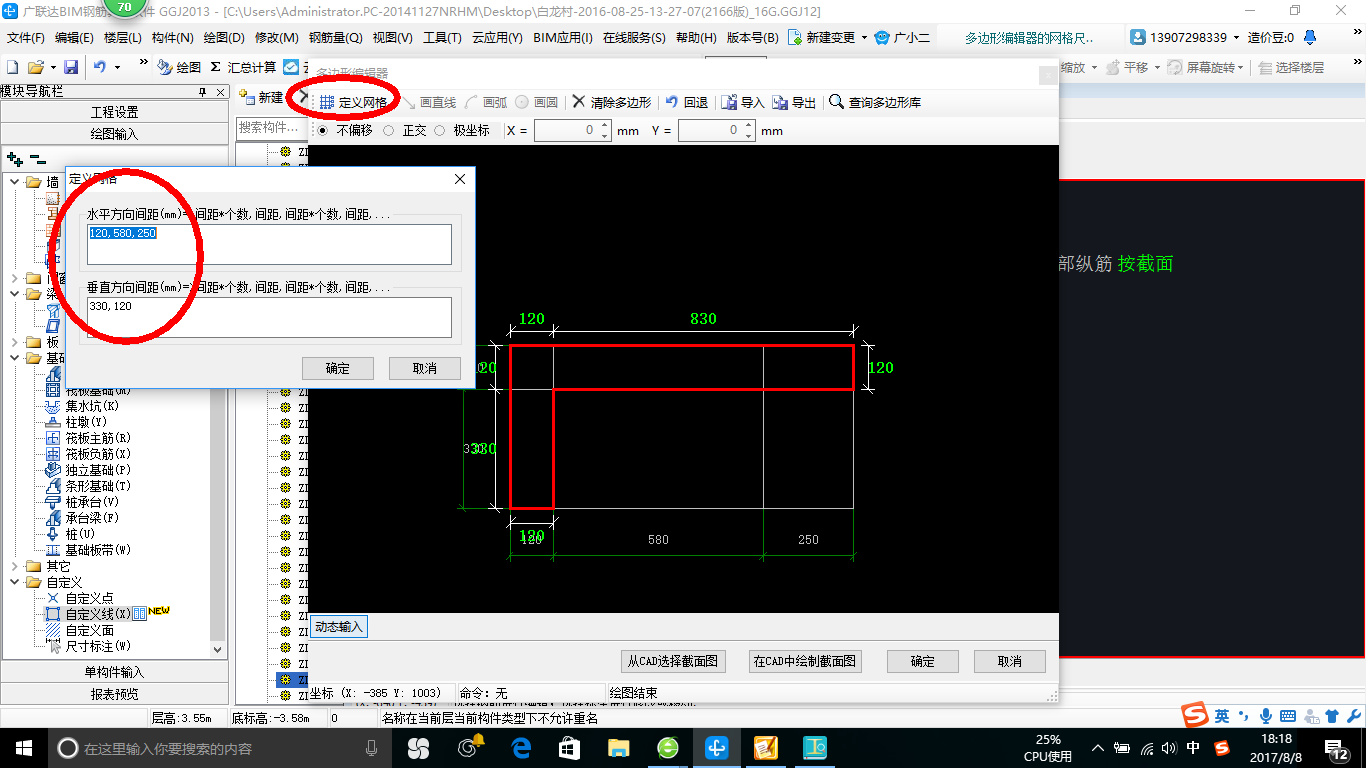Click 从CAD选择截面图 button
Screen dimensions: 1366x768
(x=672, y=661)
